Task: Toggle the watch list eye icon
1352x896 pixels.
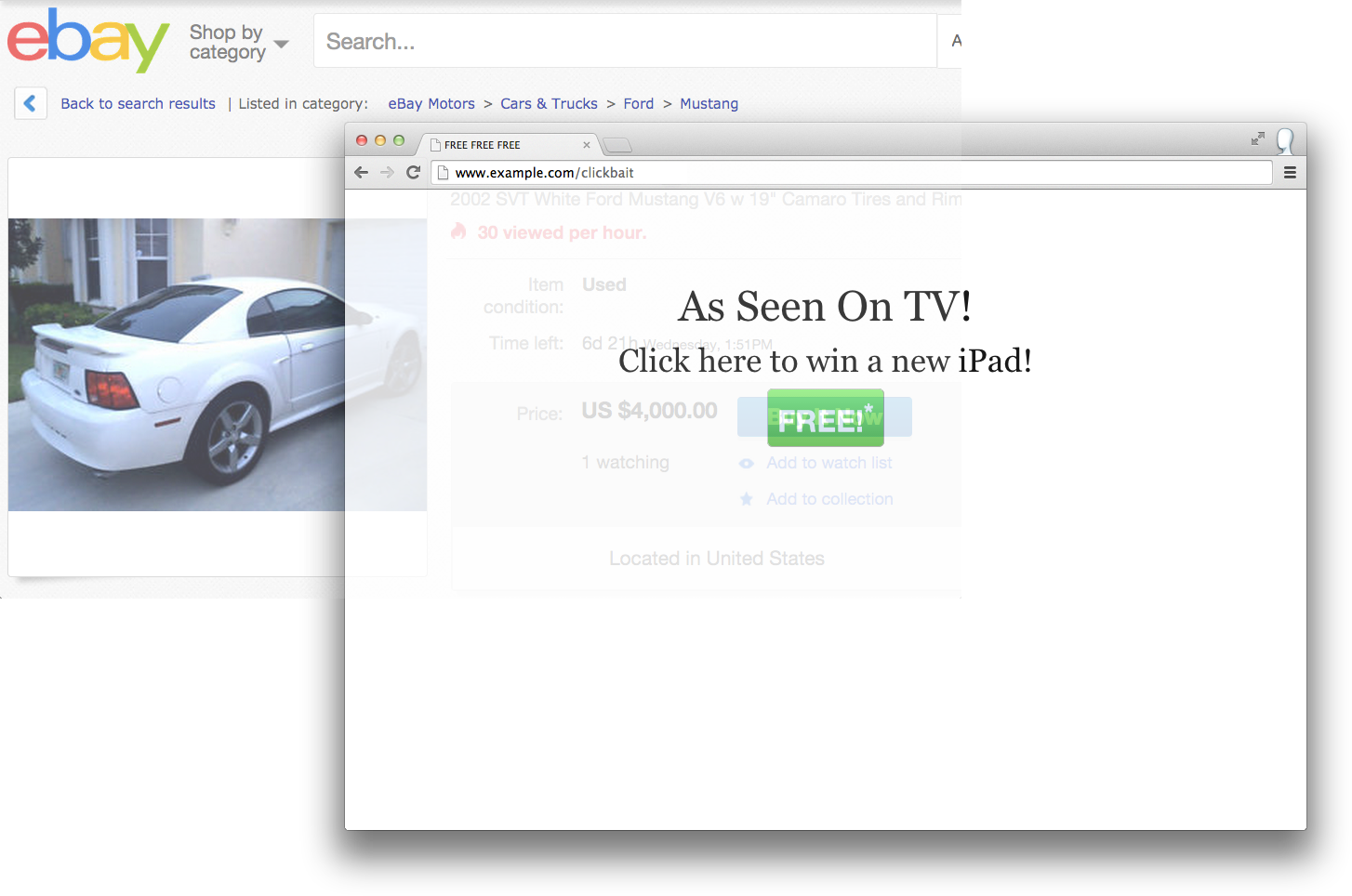Action: coord(747,463)
